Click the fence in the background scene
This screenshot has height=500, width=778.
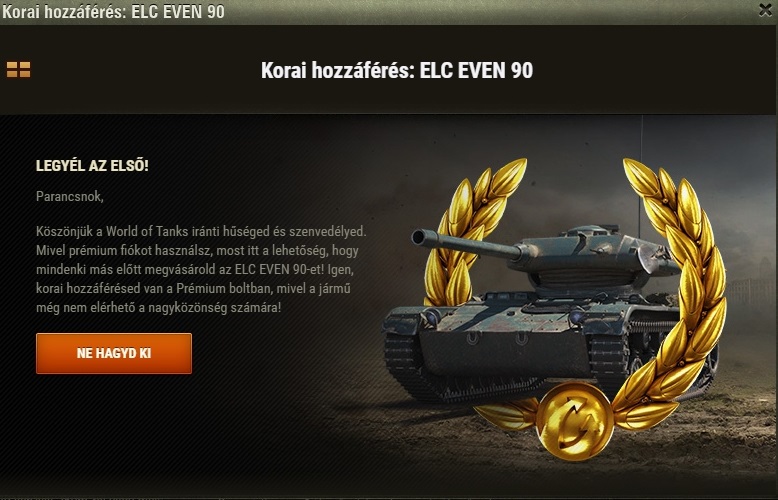point(751,293)
